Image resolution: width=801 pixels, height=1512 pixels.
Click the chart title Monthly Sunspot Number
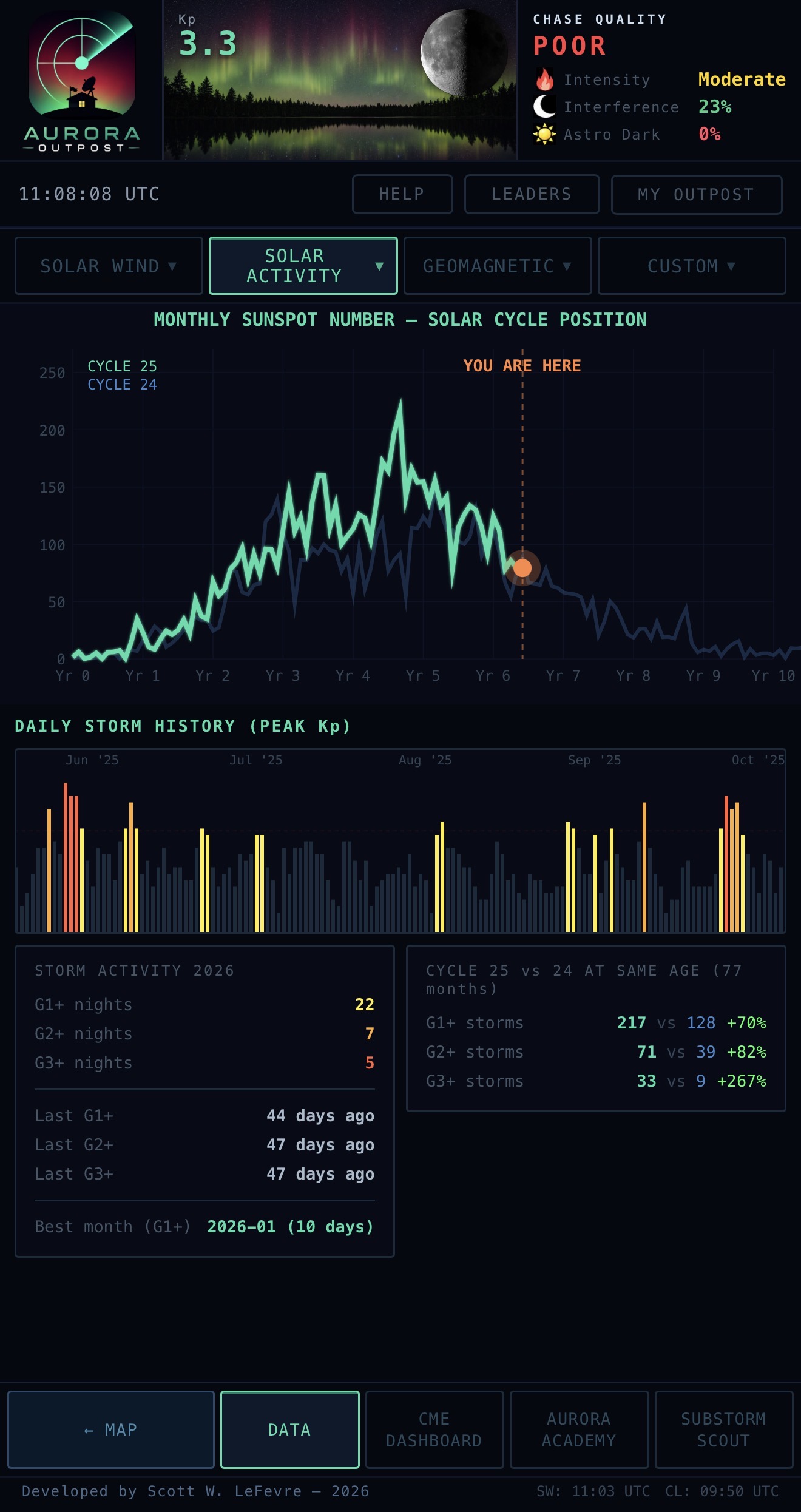(400, 320)
